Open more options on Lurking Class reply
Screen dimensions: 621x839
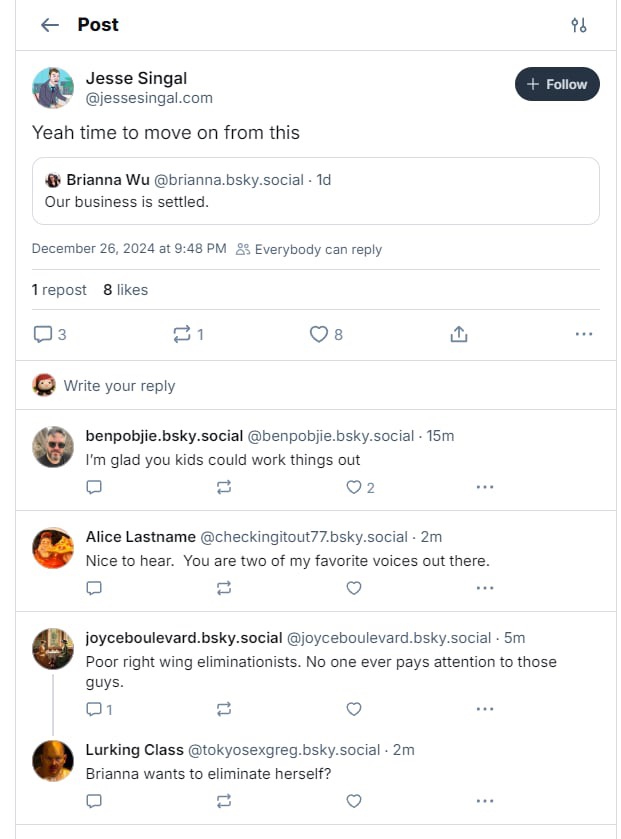485,801
